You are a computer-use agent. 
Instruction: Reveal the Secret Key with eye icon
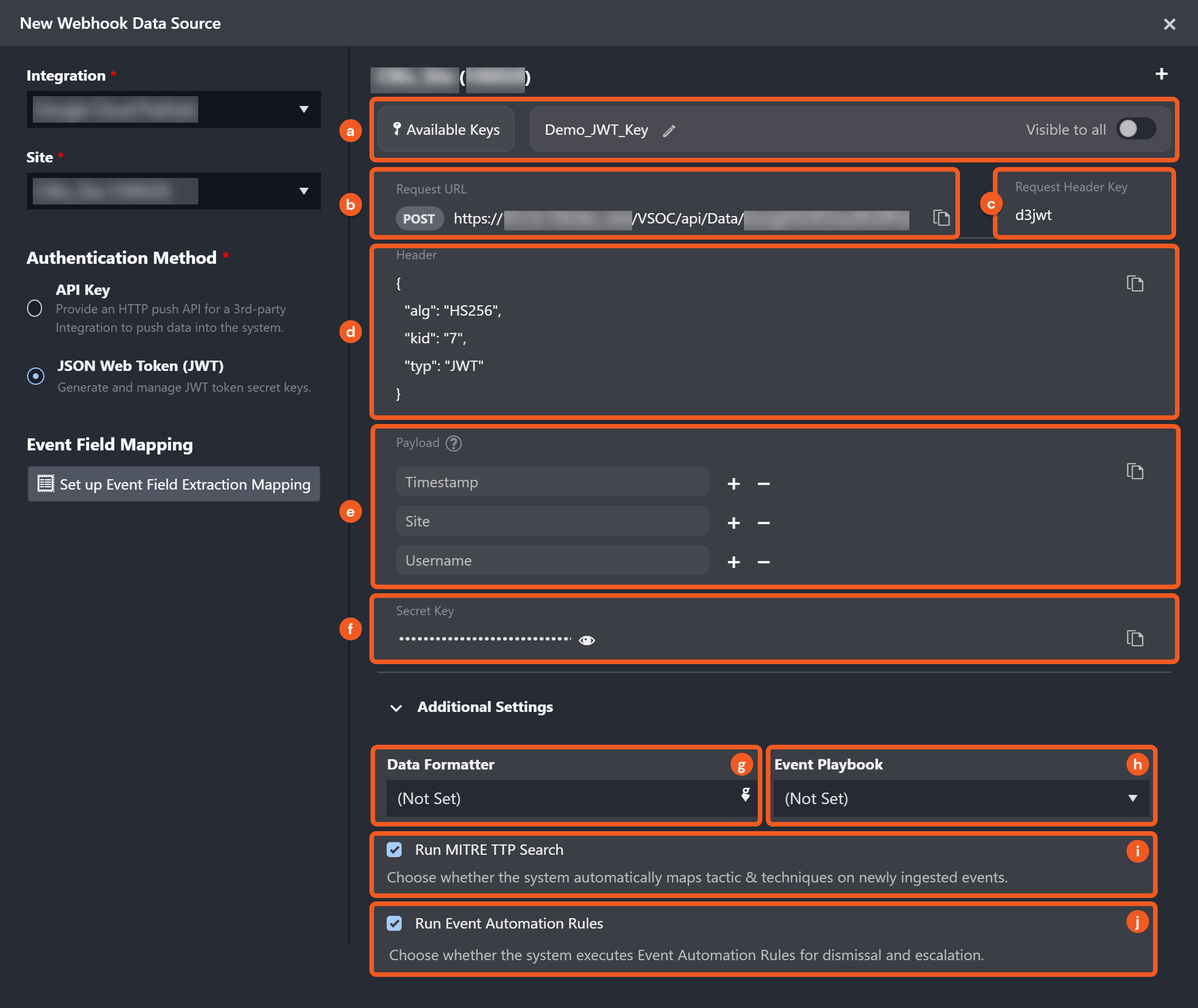click(x=587, y=640)
